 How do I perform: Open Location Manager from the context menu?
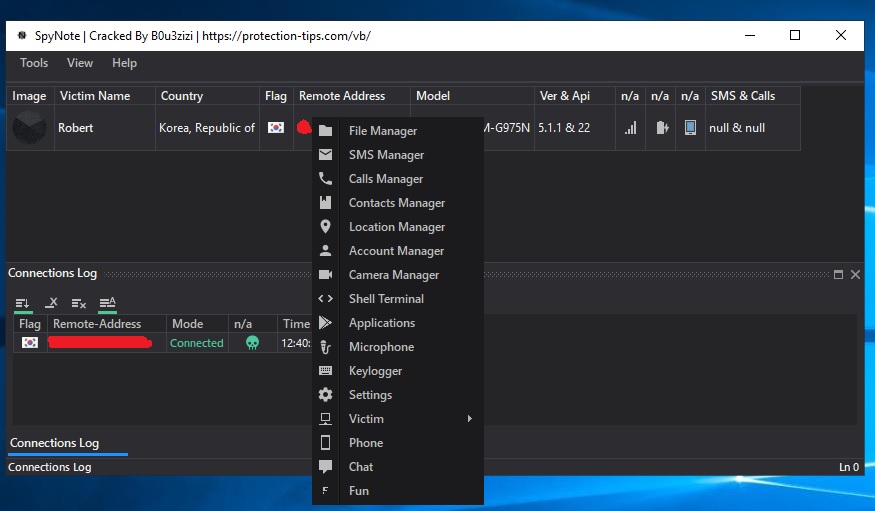397,226
